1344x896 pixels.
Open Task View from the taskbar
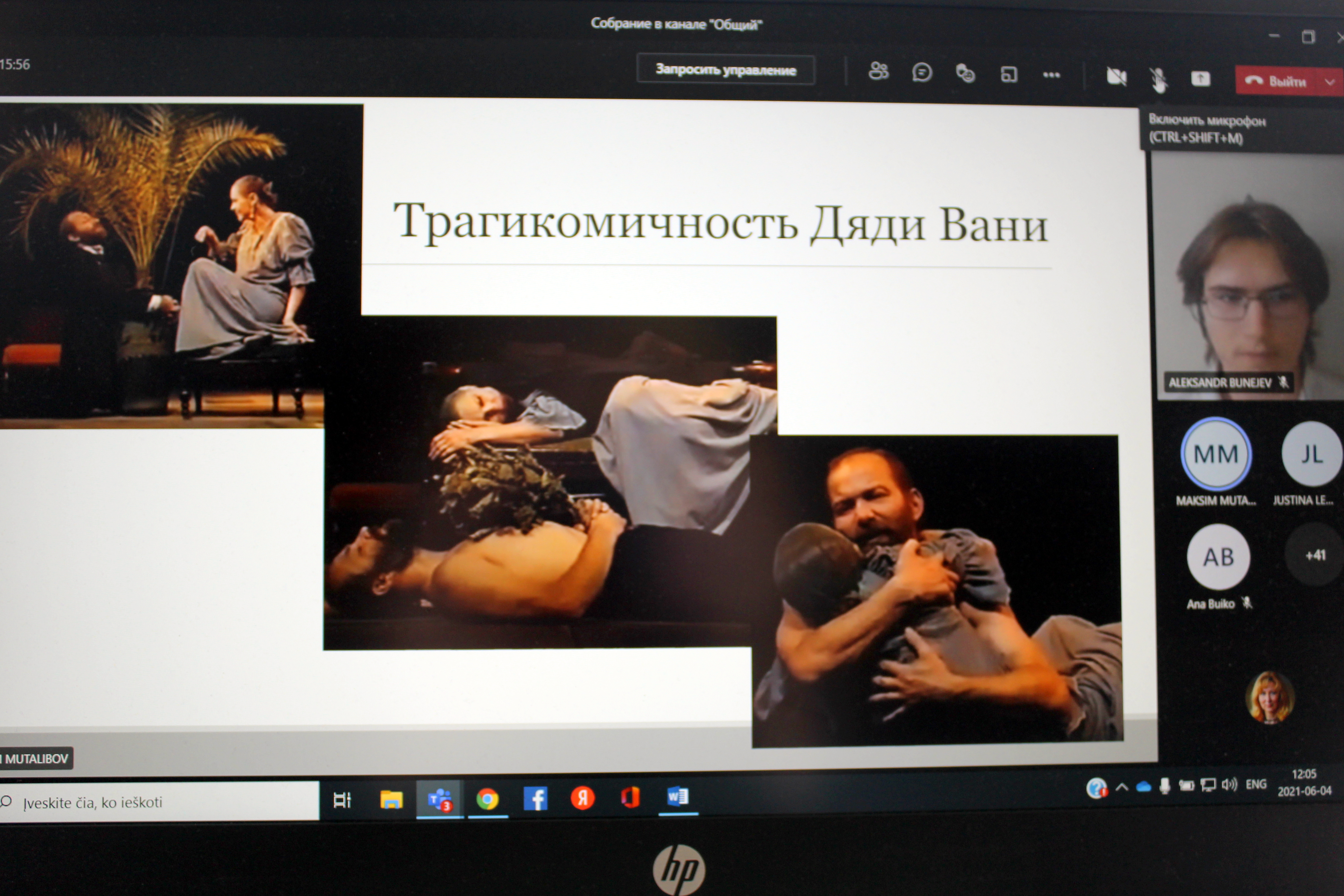(342, 800)
